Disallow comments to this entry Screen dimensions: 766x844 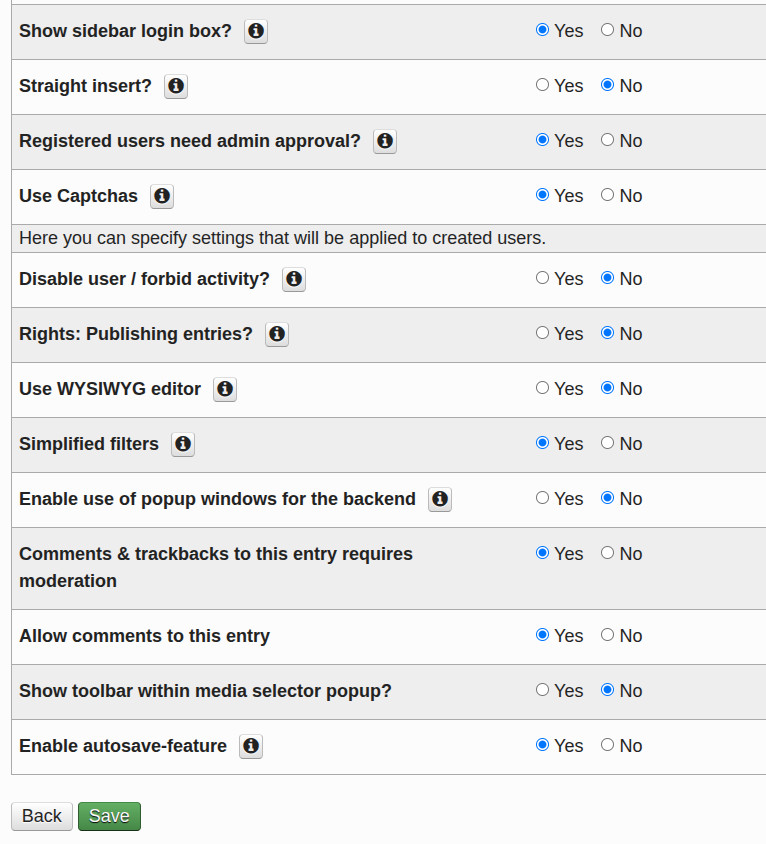(606, 636)
